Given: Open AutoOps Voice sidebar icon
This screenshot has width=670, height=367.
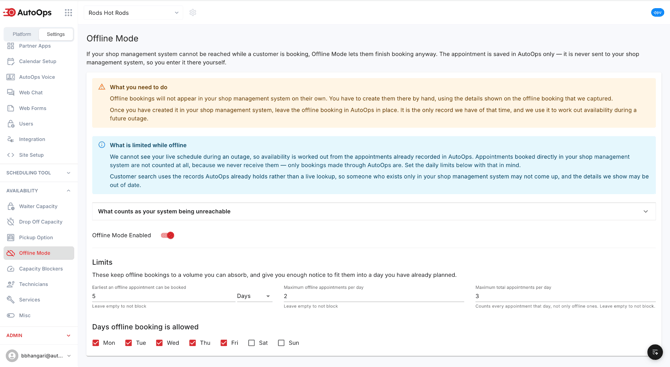Looking at the screenshot, I should tap(11, 77).
